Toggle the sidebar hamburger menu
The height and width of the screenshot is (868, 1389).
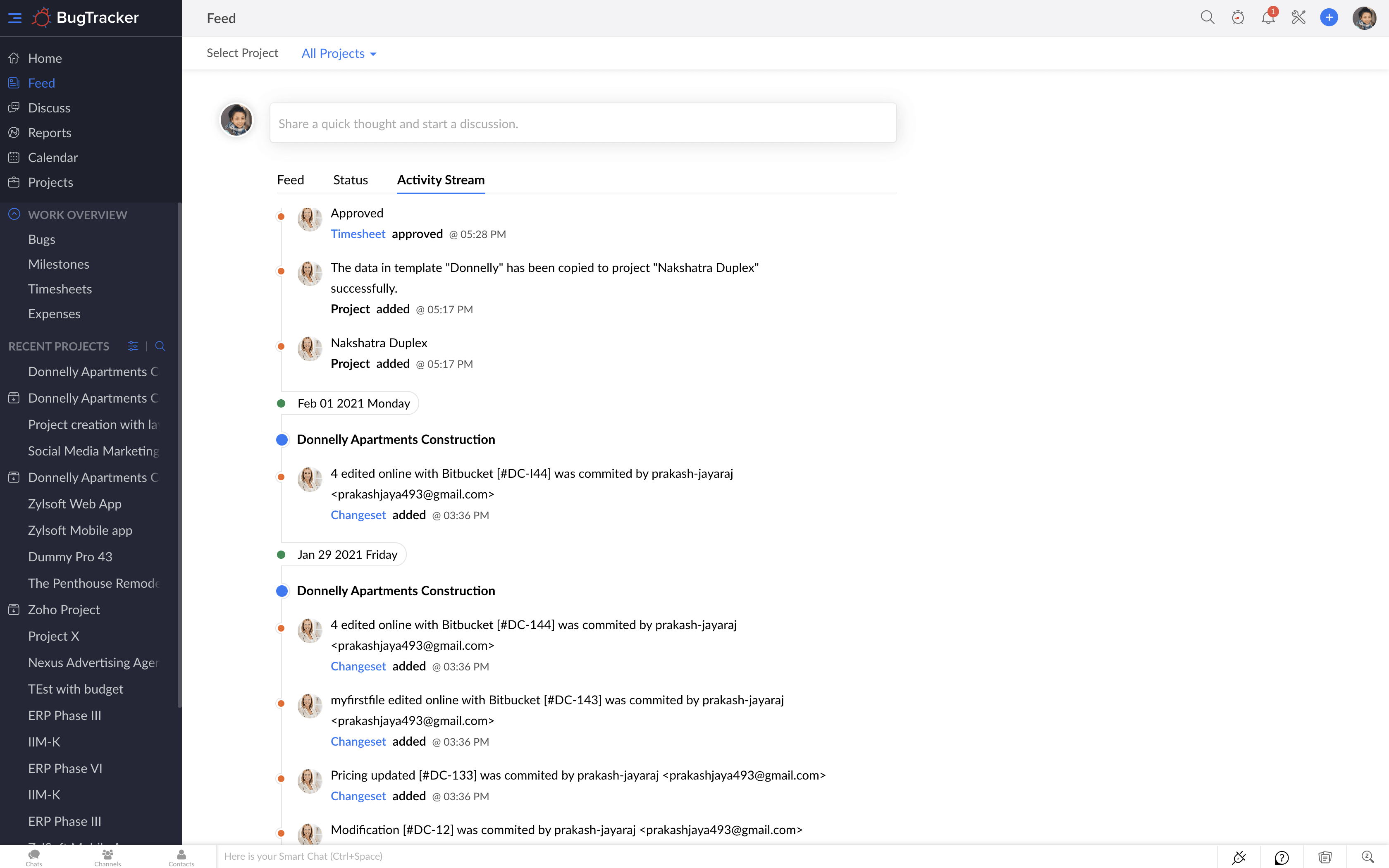[15, 17]
